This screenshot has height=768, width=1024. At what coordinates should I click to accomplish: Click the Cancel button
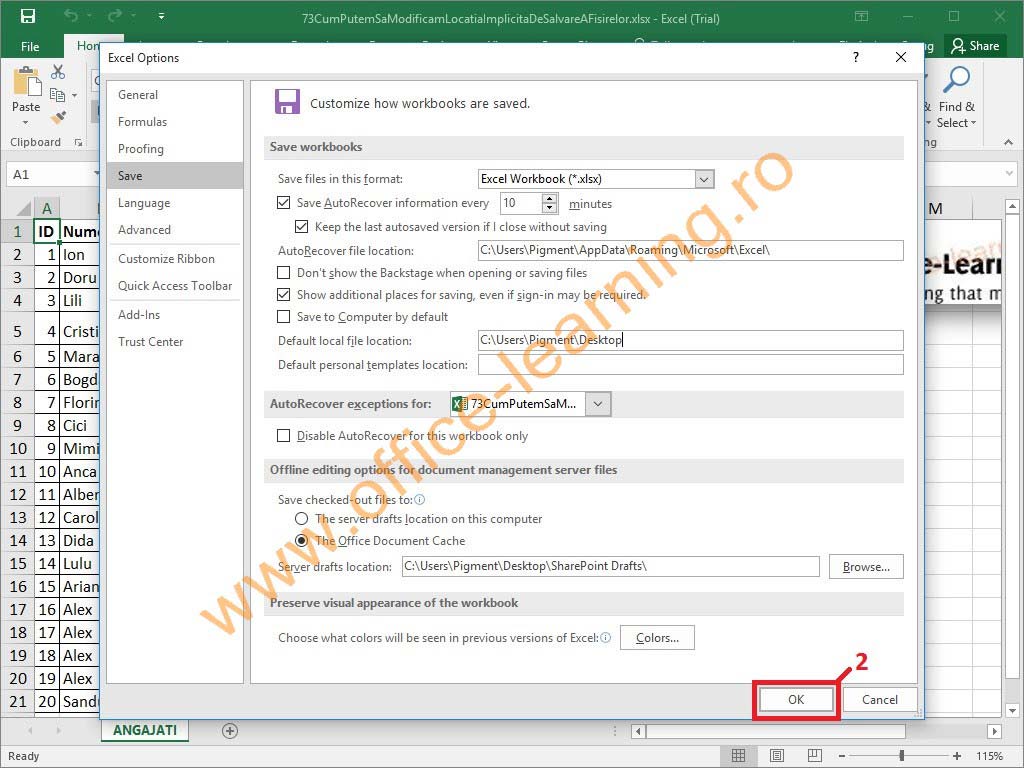880,699
